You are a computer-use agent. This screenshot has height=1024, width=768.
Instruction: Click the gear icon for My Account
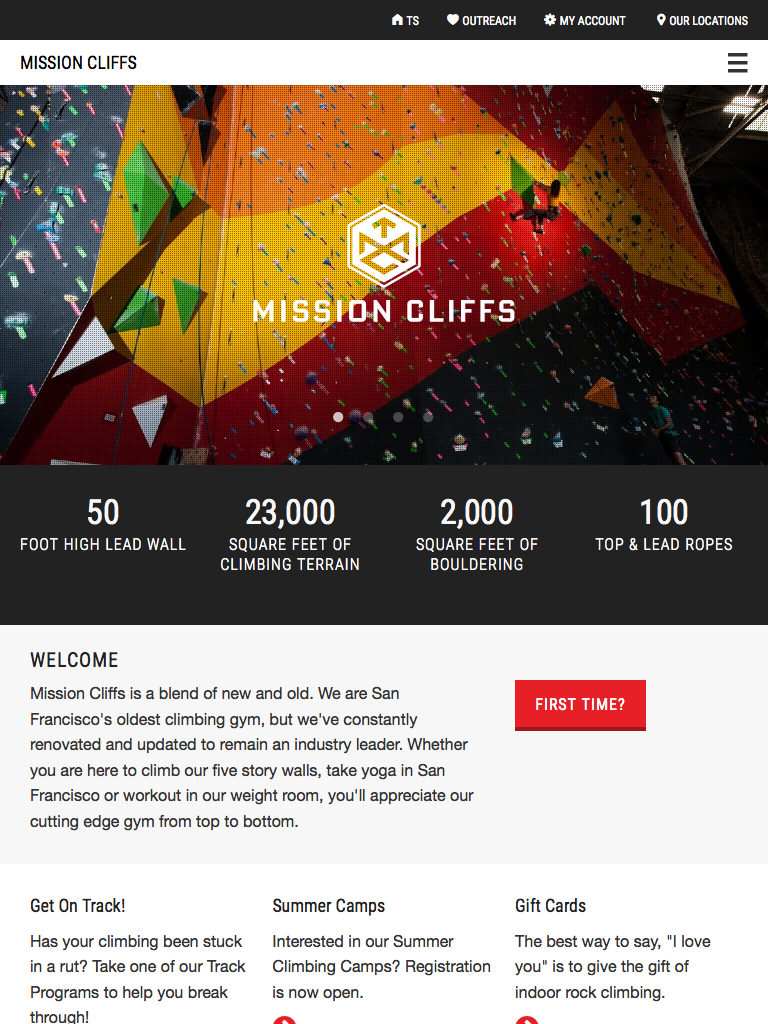tap(550, 20)
